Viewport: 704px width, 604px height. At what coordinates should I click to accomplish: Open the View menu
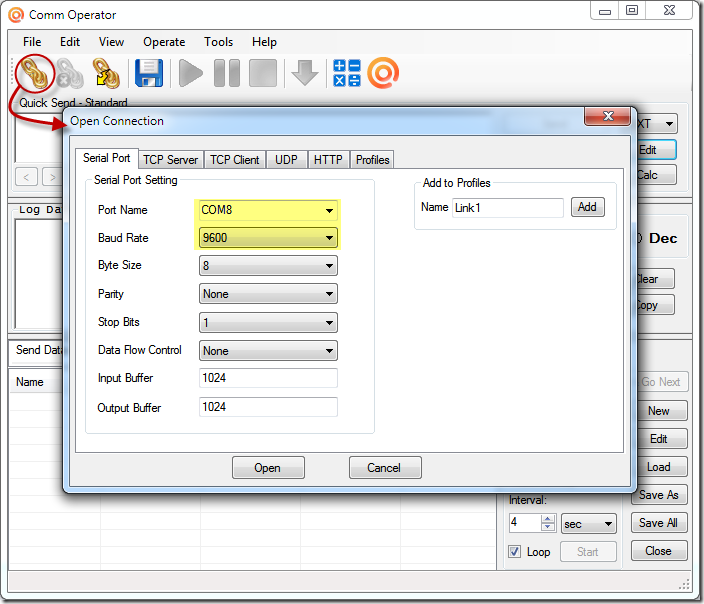coord(111,42)
